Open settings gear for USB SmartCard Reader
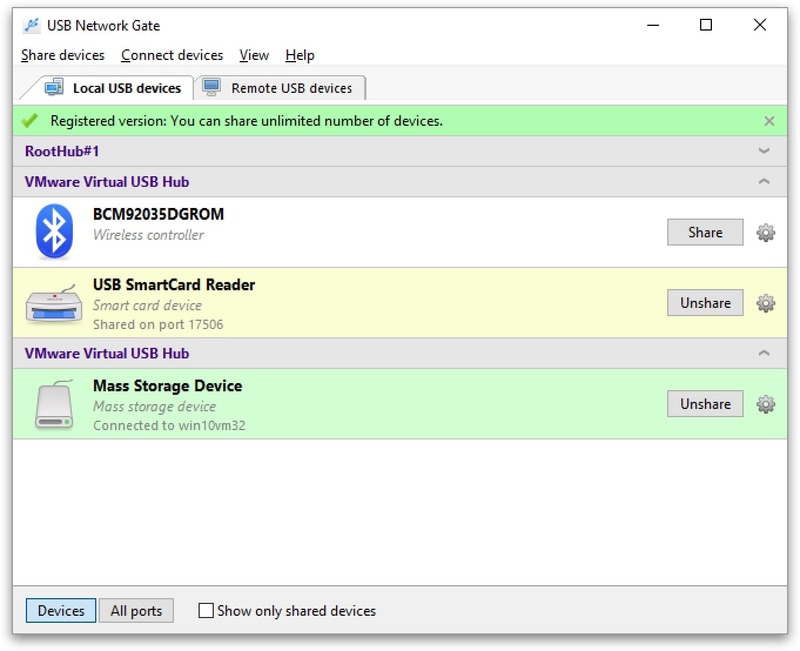Image resolution: width=800 pixels, height=651 pixels. point(765,303)
